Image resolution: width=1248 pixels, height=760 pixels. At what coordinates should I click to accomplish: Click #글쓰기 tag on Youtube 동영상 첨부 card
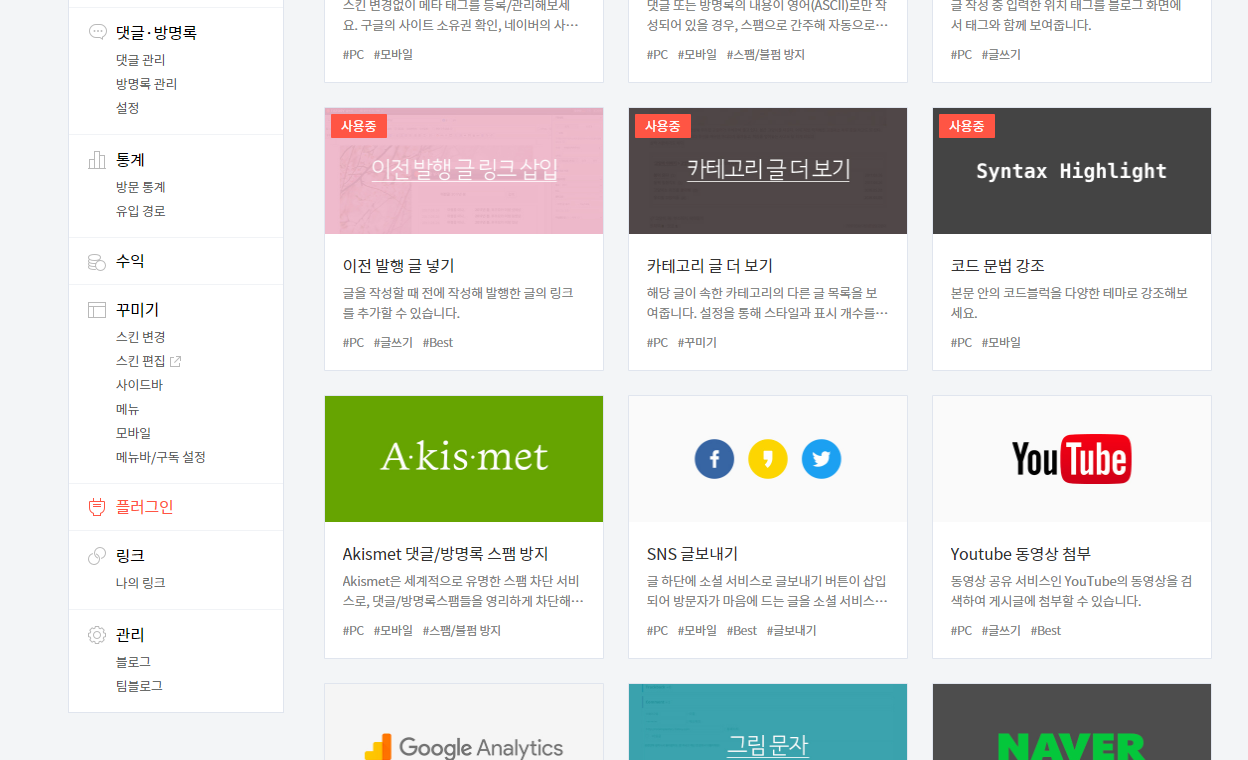click(x=1001, y=631)
